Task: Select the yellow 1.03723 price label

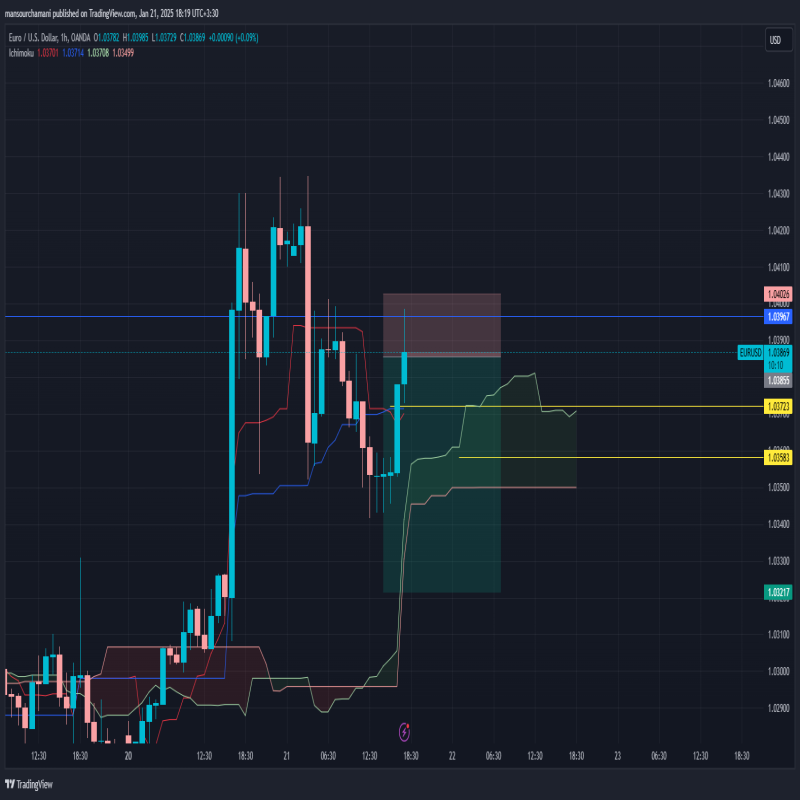Action: pos(778,407)
